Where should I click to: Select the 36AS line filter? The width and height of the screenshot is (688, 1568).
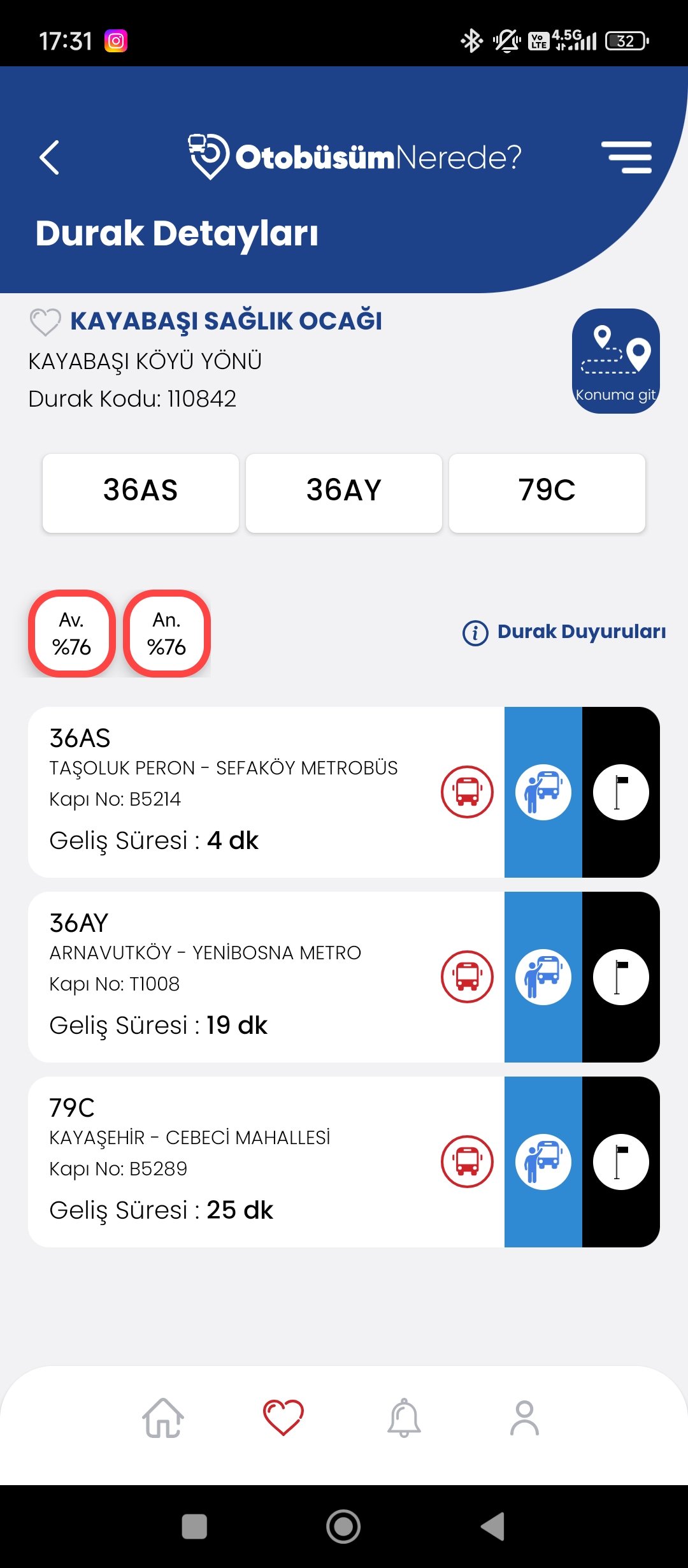click(x=141, y=492)
